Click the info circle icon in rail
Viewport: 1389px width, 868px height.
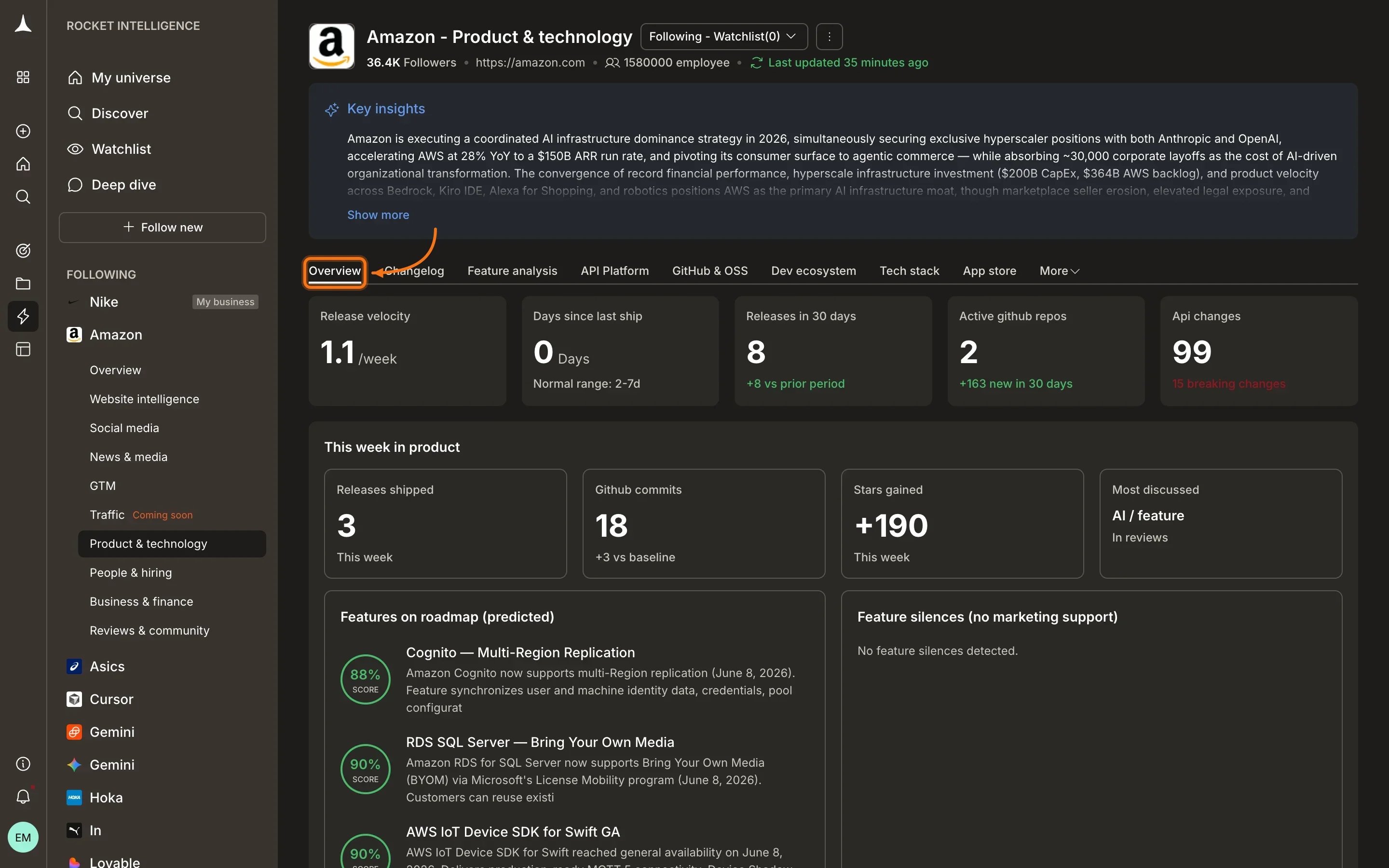click(x=23, y=763)
